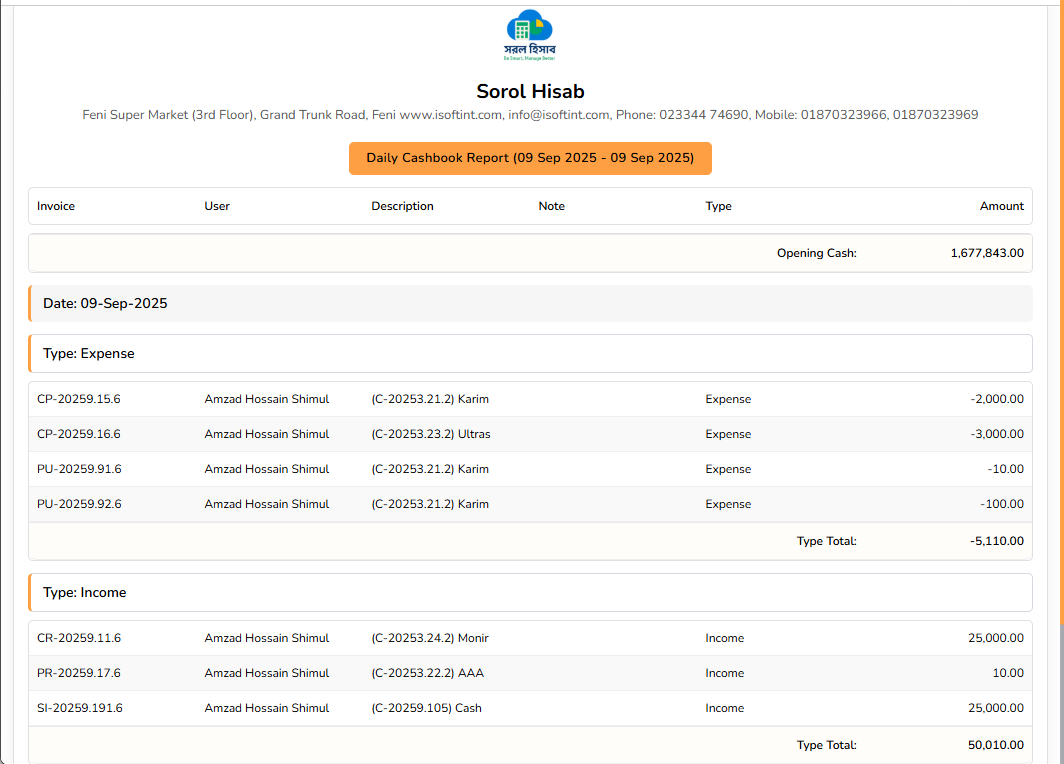Screen dimensions: 1064x764
Task: Click the (C-20253.23.2) Ultras description
Action: [430, 434]
